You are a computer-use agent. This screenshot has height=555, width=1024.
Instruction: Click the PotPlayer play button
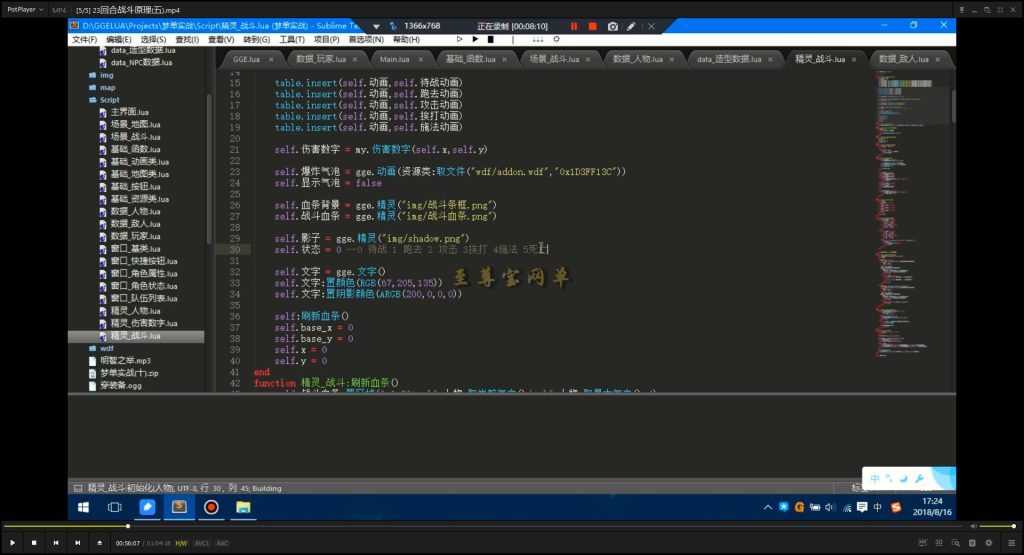[12, 543]
